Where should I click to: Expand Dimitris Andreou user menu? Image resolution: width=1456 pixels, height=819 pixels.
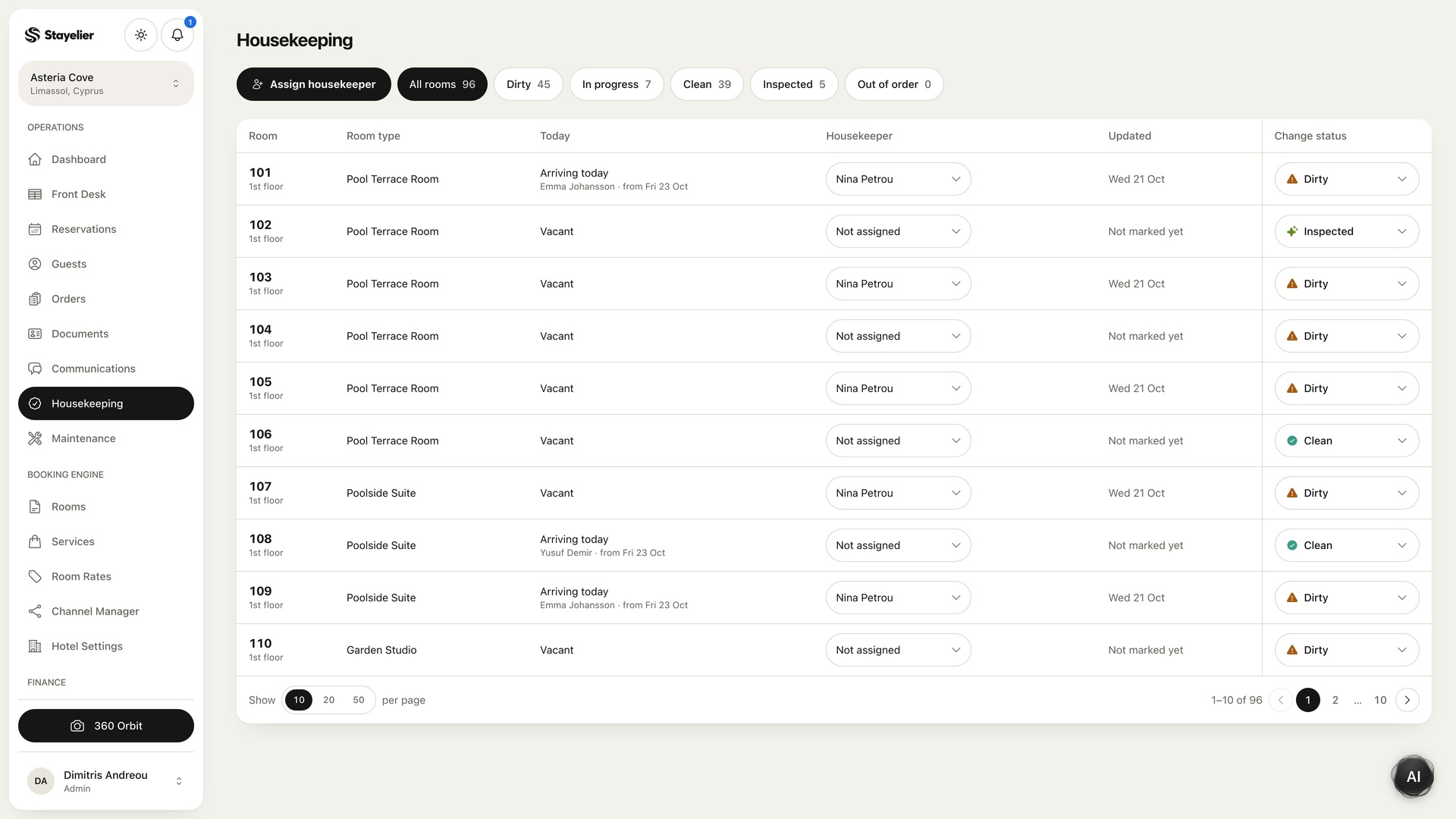[106, 781]
